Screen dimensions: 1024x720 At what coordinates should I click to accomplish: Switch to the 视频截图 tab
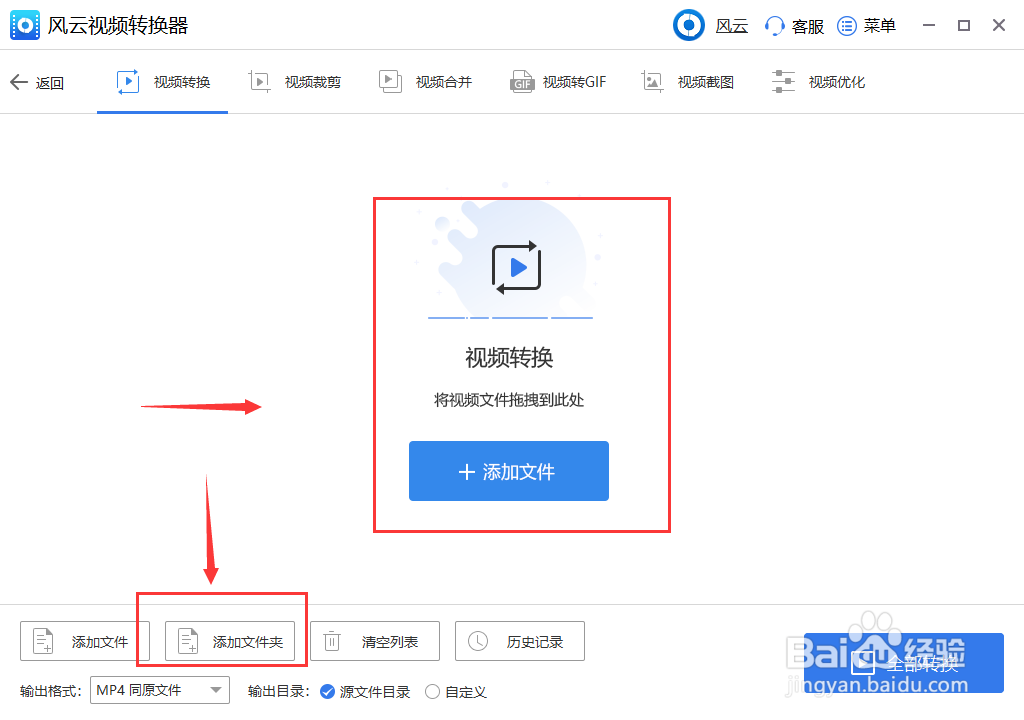click(688, 82)
